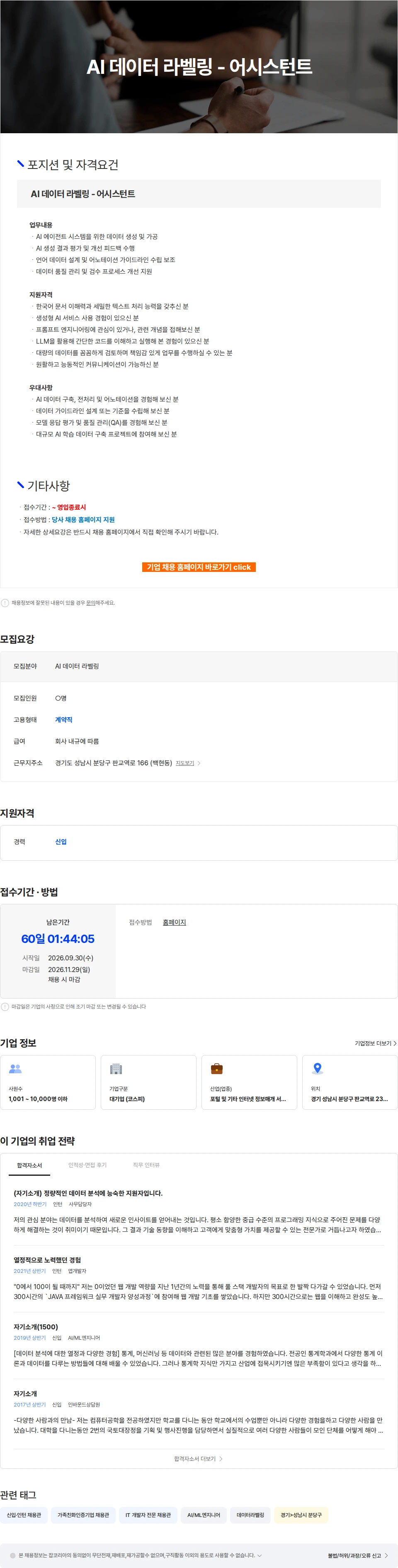
Task: Click the IT 개발자 전문 채용관 tag
Action: point(148,1514)
